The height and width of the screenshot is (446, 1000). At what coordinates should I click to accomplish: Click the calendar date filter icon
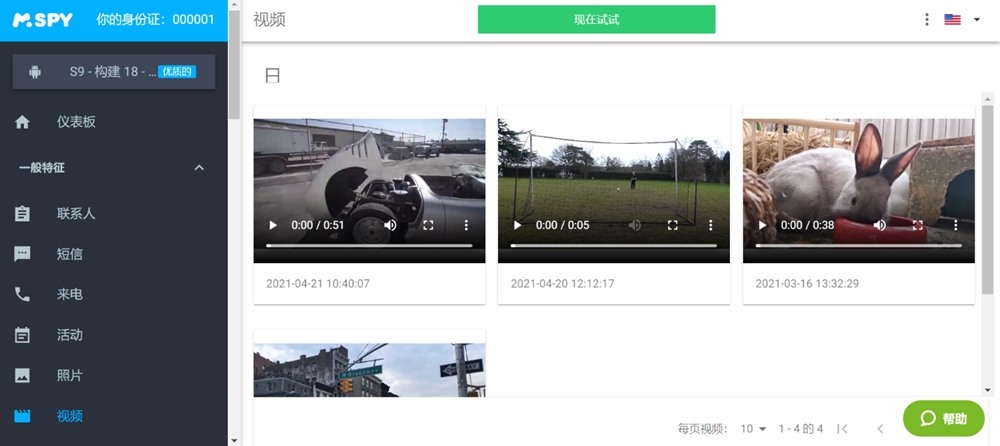tap(272, 76)
